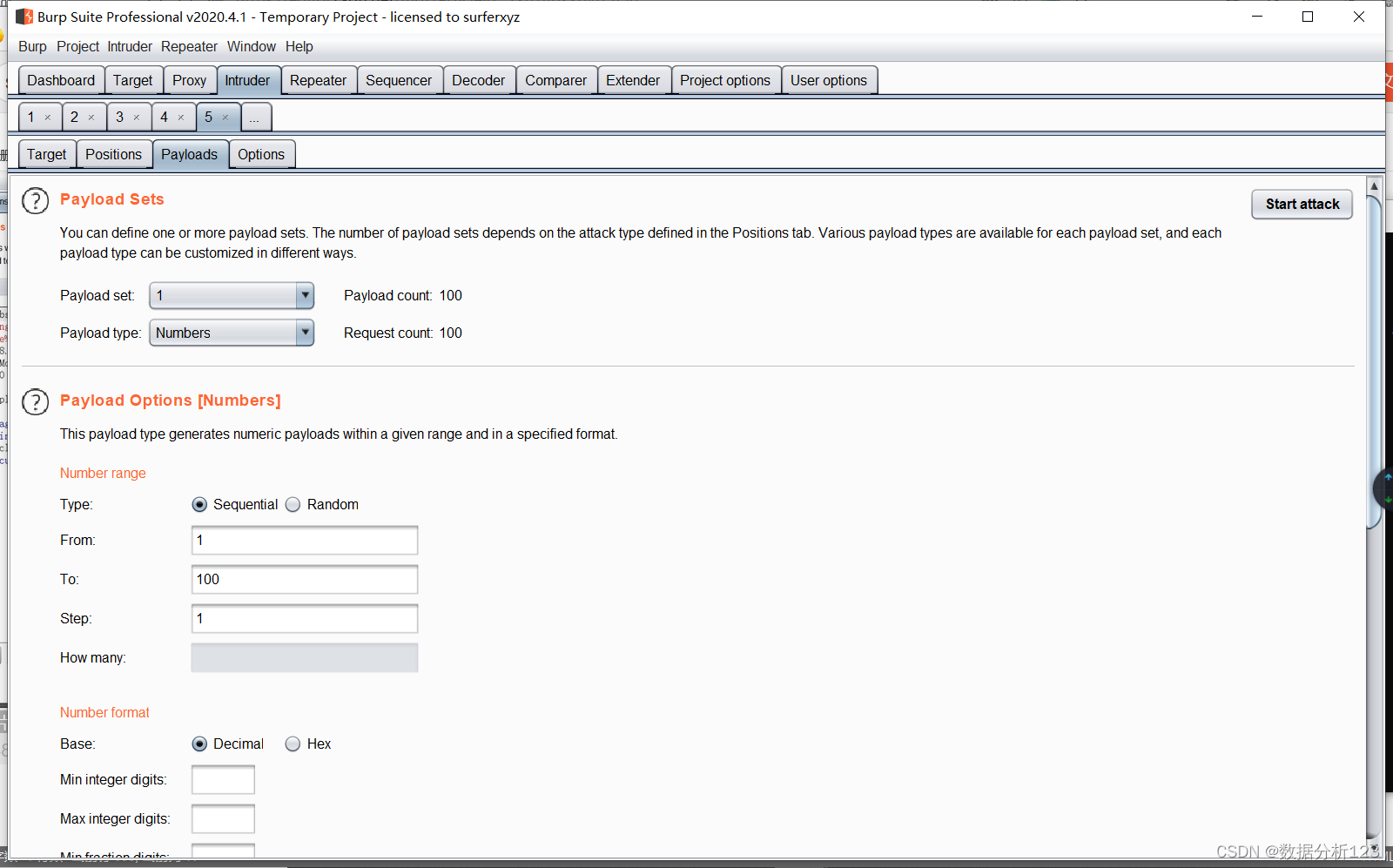Click the vertical scrollbar thumb

pos(1374,361)
